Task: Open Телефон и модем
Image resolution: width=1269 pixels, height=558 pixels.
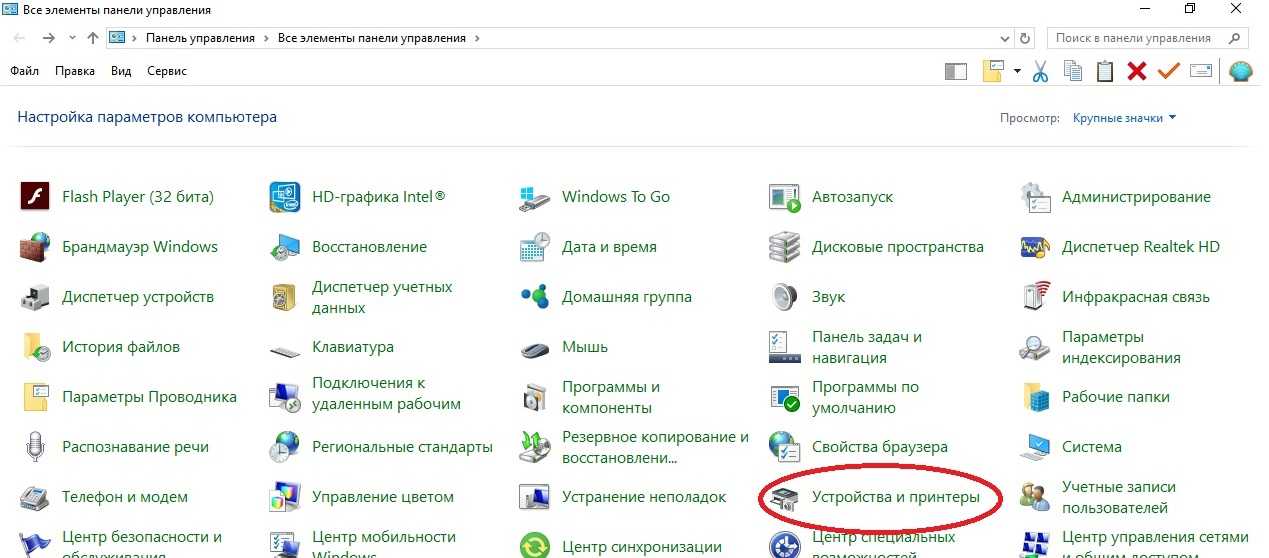Action: coord(104,497)
